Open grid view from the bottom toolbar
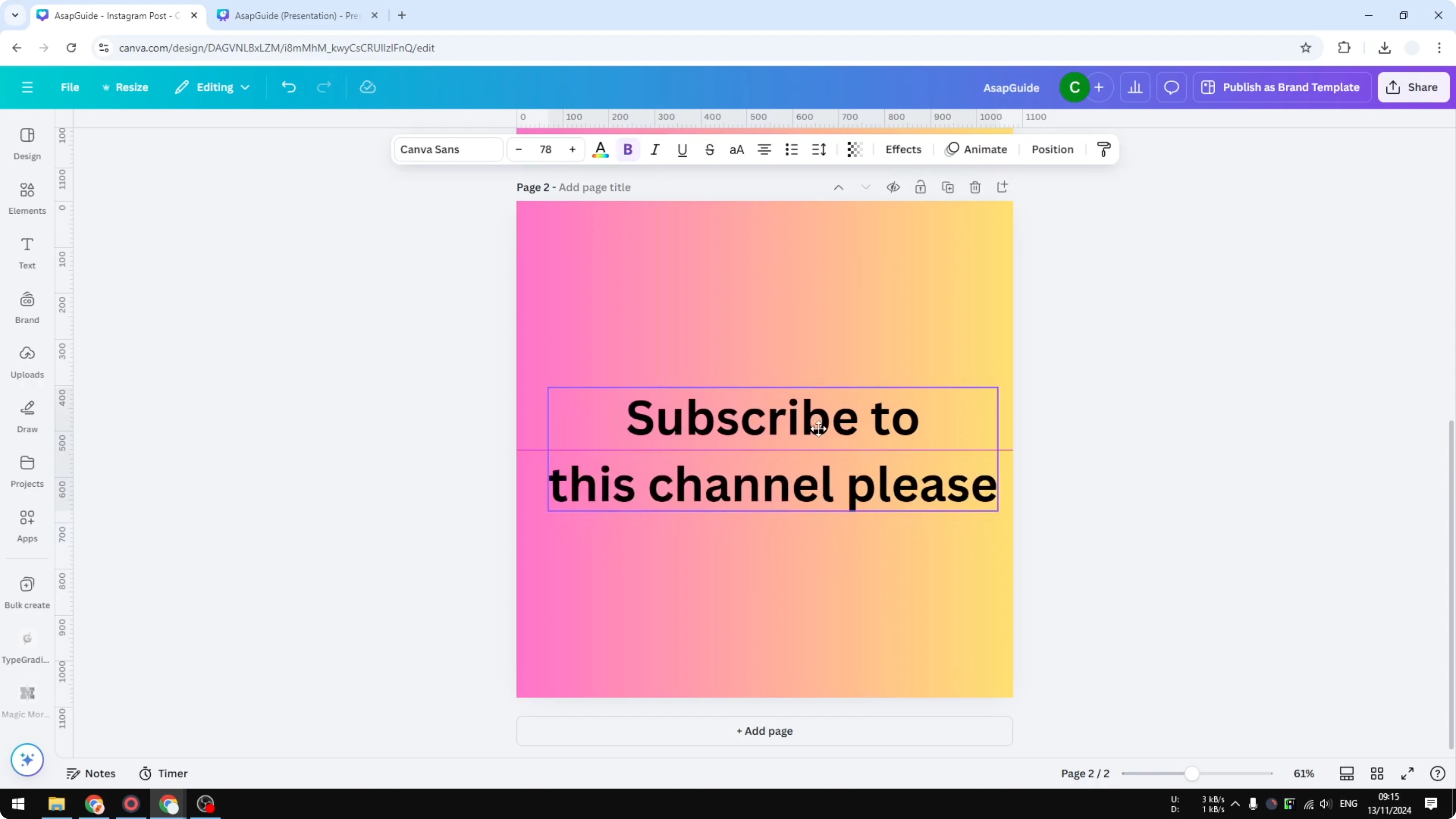The height and width of the screenshot is (819, 1456). [x=1376, y=773]
